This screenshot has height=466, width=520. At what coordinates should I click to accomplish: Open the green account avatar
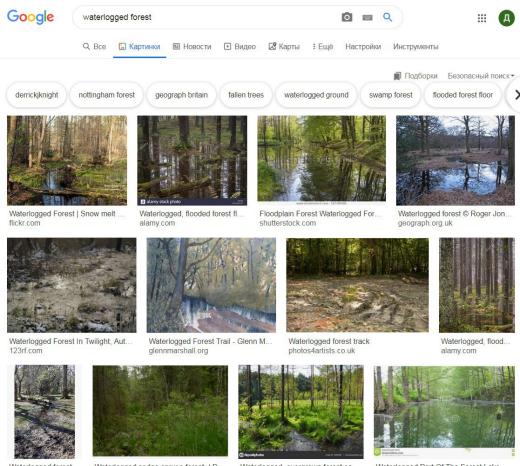[x=506, y=18]
